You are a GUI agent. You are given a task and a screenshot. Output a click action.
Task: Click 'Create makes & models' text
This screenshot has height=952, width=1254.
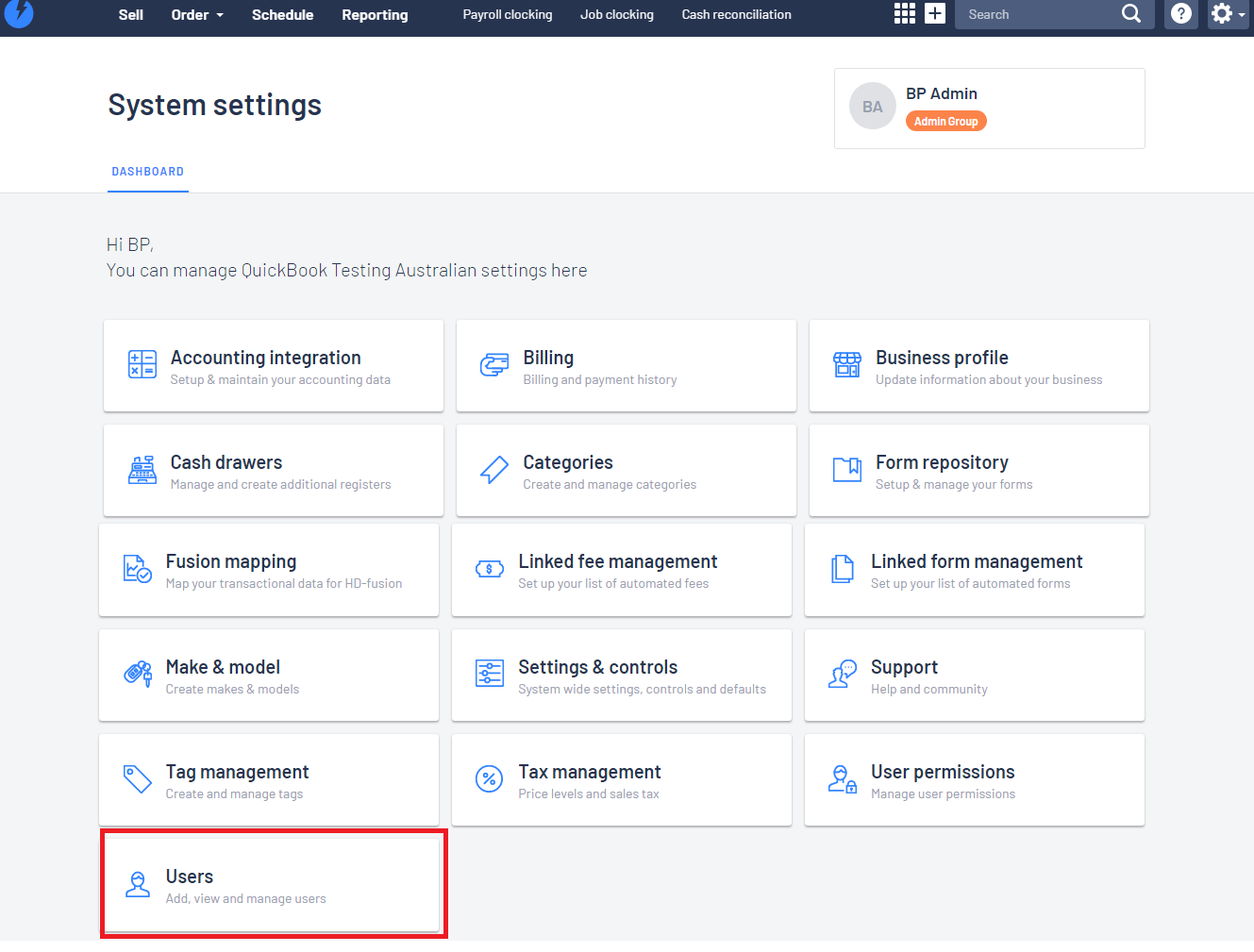pyautogui.click(x=232, y=689)
